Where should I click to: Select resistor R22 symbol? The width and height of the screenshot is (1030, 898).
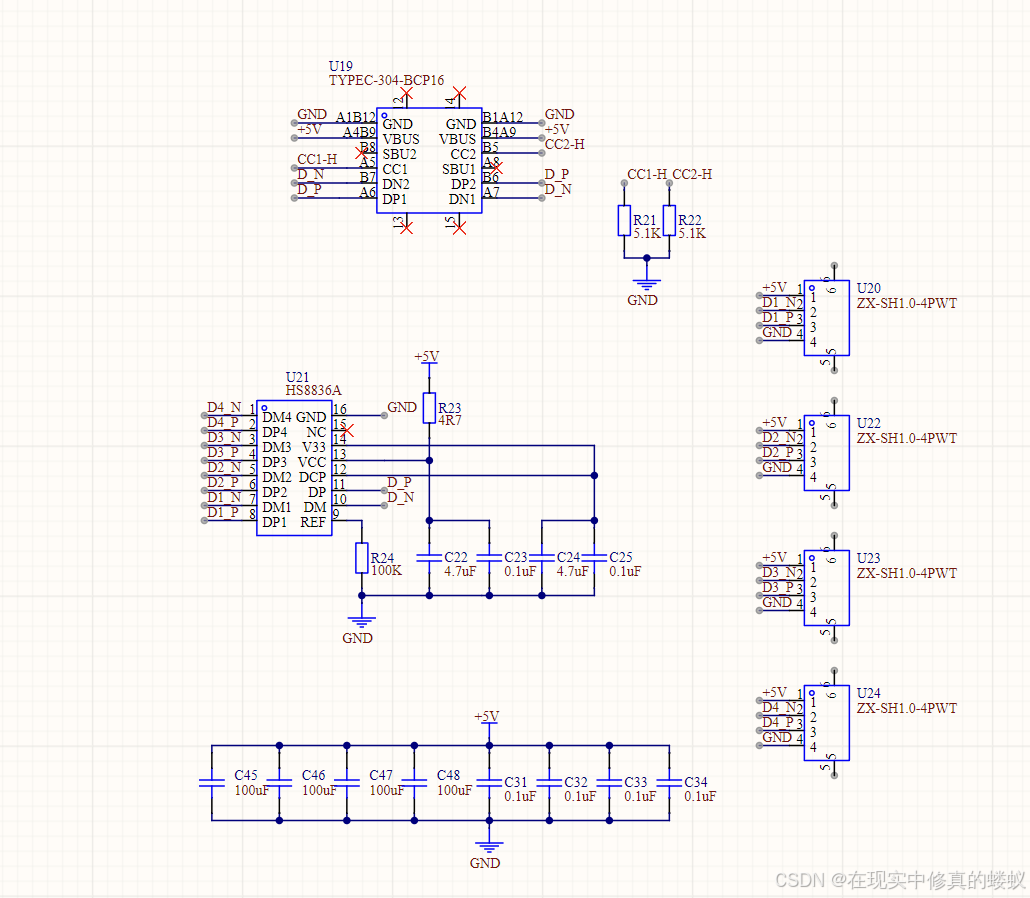669,220
